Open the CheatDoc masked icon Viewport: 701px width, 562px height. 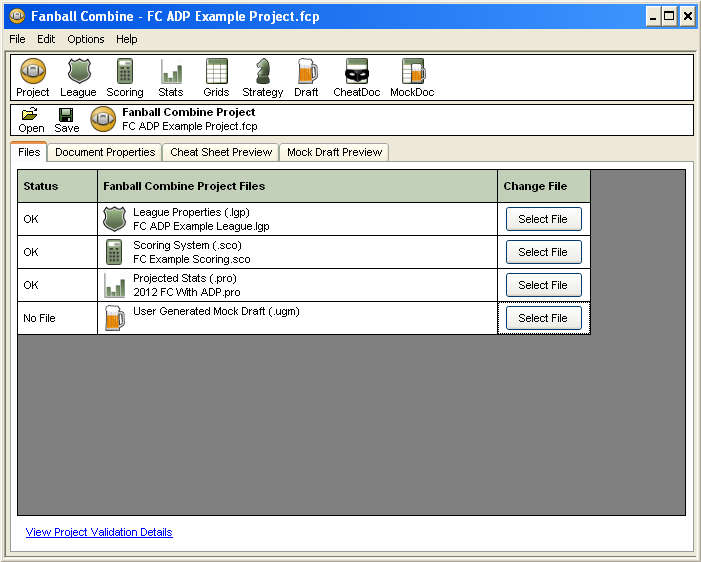[356, 77]
